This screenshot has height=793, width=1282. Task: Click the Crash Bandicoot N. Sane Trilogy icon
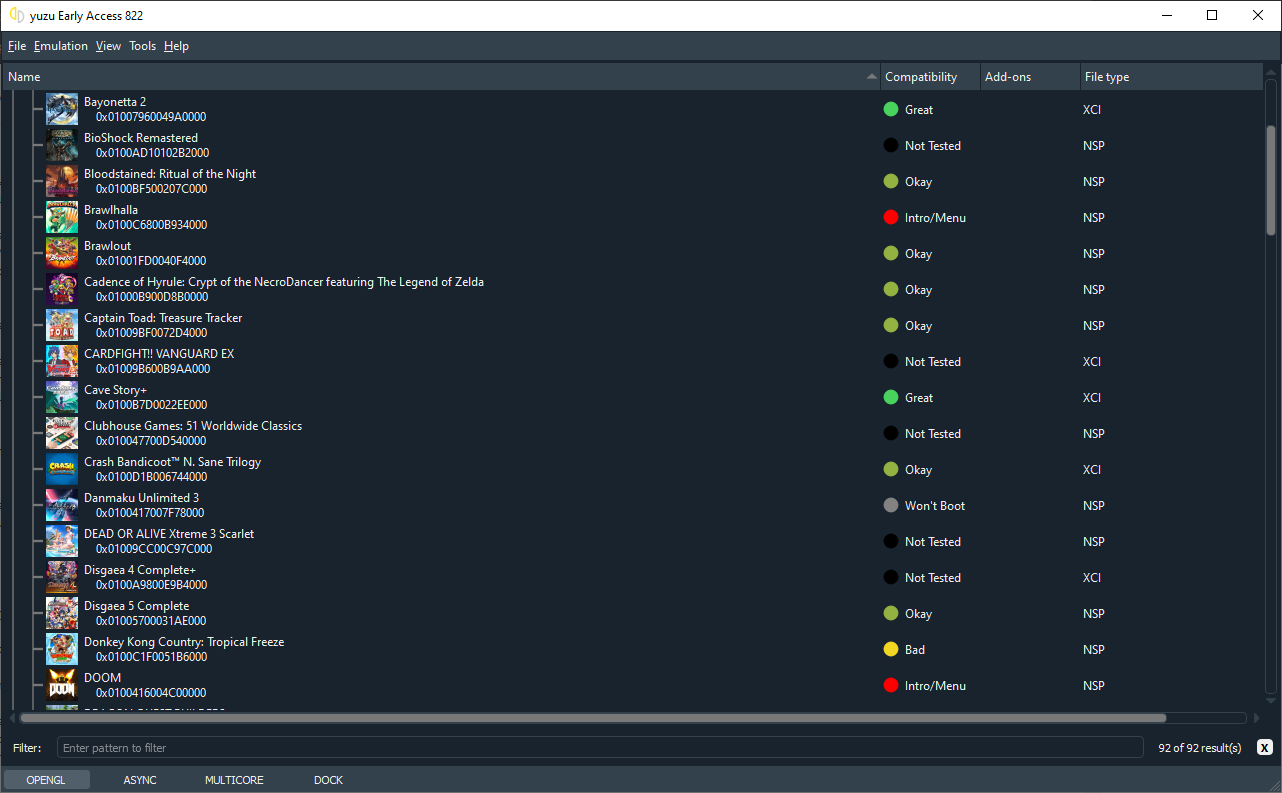[62, 469]
